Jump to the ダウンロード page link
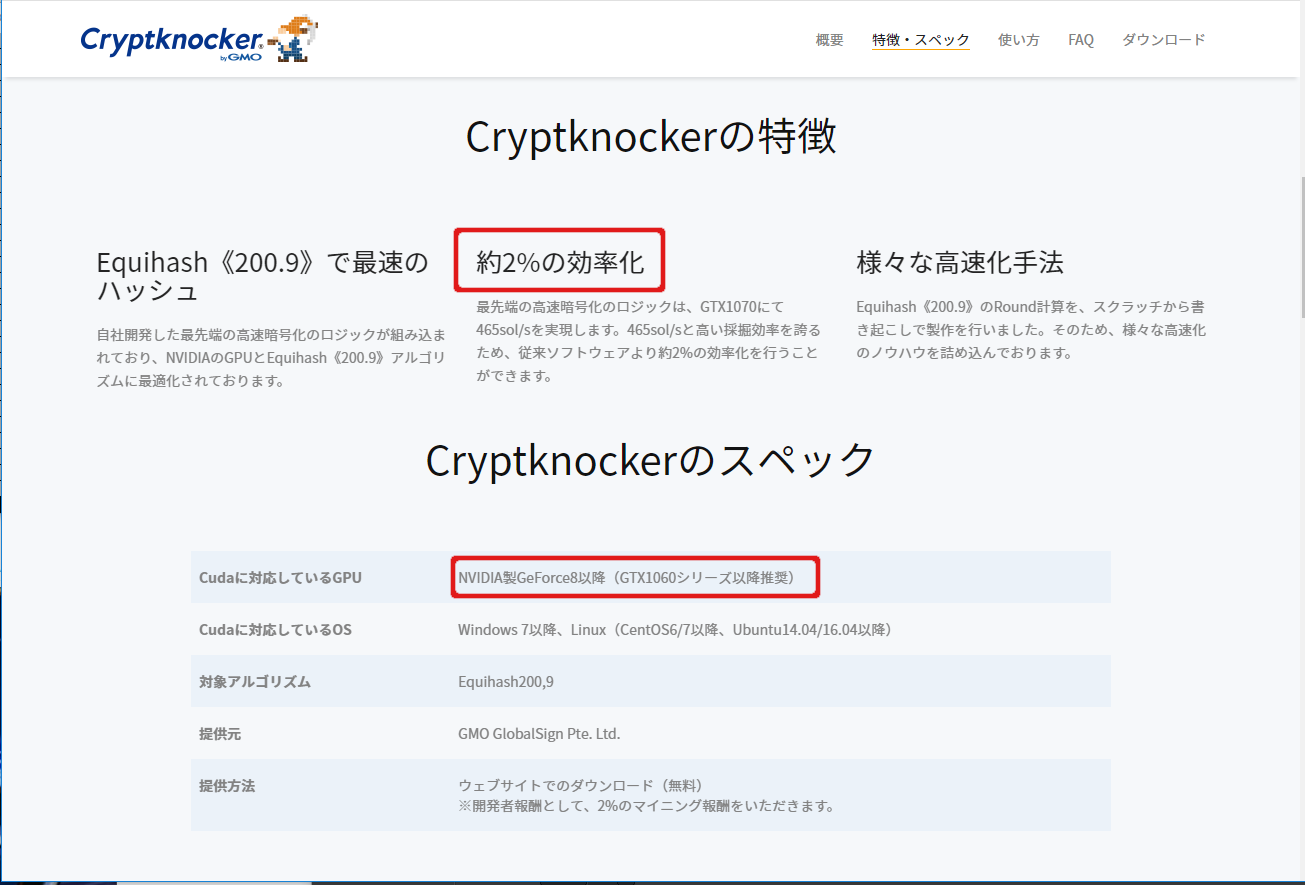This screenshot has width=1305, height=885. [x=1163, y=40]
